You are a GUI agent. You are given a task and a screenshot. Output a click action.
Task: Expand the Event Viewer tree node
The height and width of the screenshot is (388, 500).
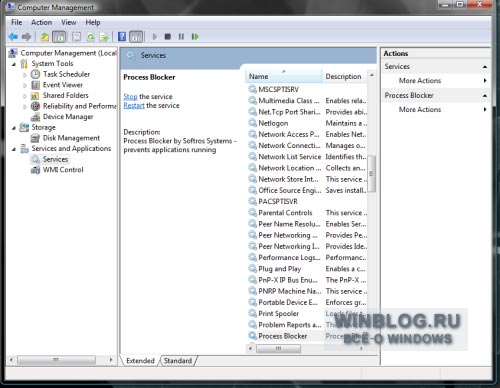[25, 85]
